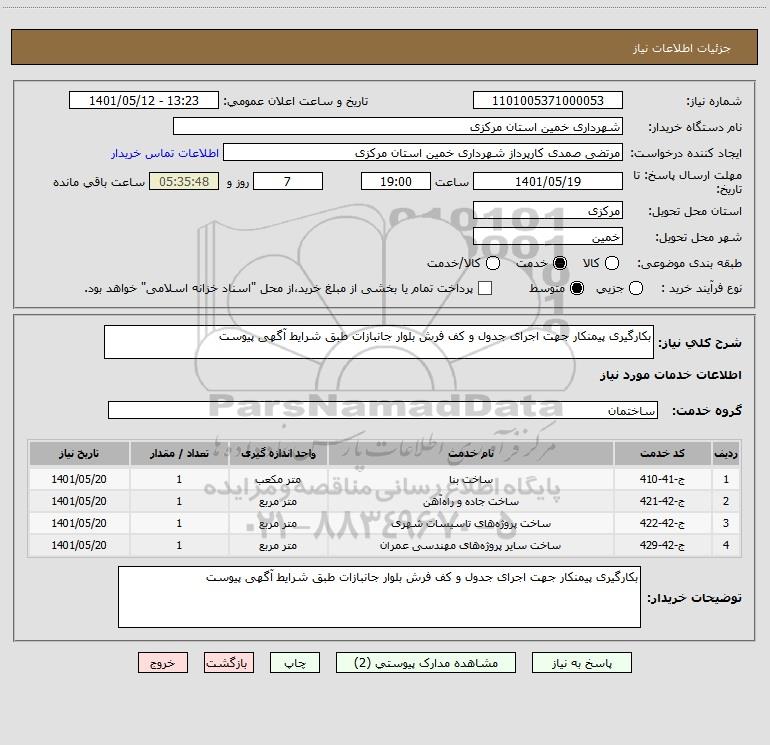
Task: Click مشاهده مدارک پیوستی (2) button
Action: pos(426,663)
